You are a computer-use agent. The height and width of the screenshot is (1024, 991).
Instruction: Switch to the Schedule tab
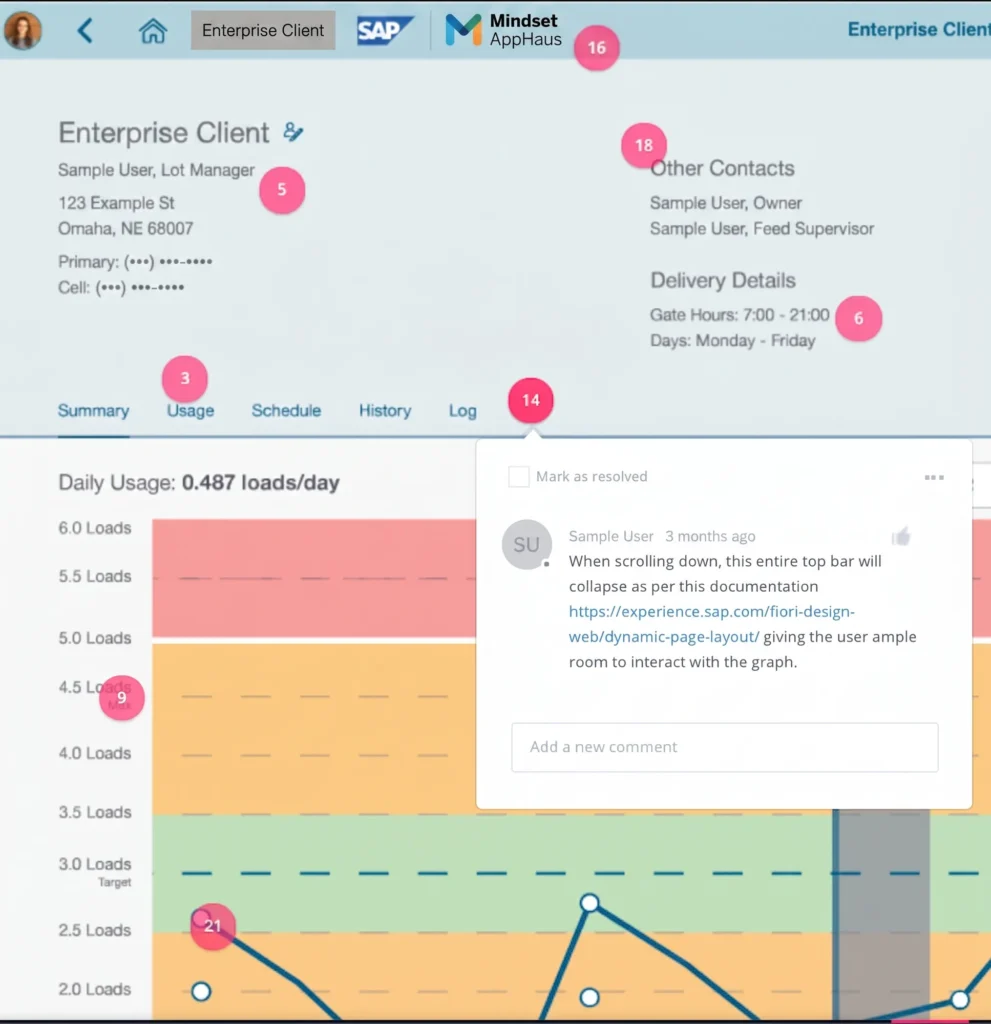[x=286, y=411]
